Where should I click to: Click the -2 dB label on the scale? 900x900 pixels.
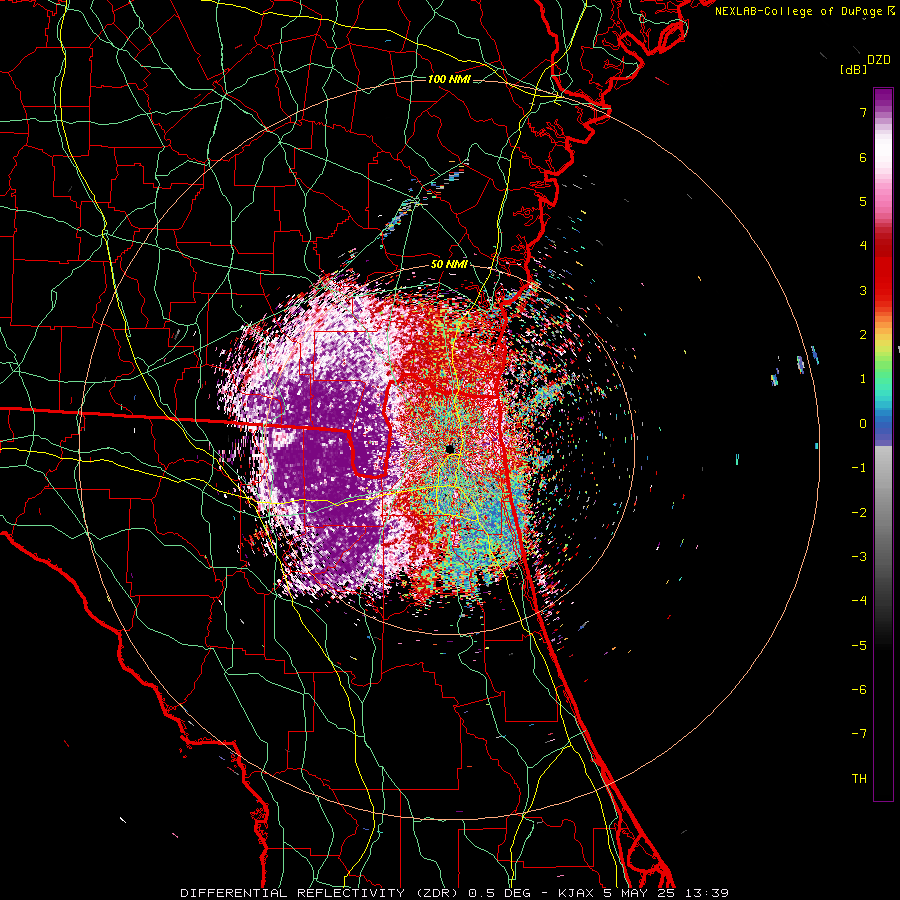pos(859,513)
